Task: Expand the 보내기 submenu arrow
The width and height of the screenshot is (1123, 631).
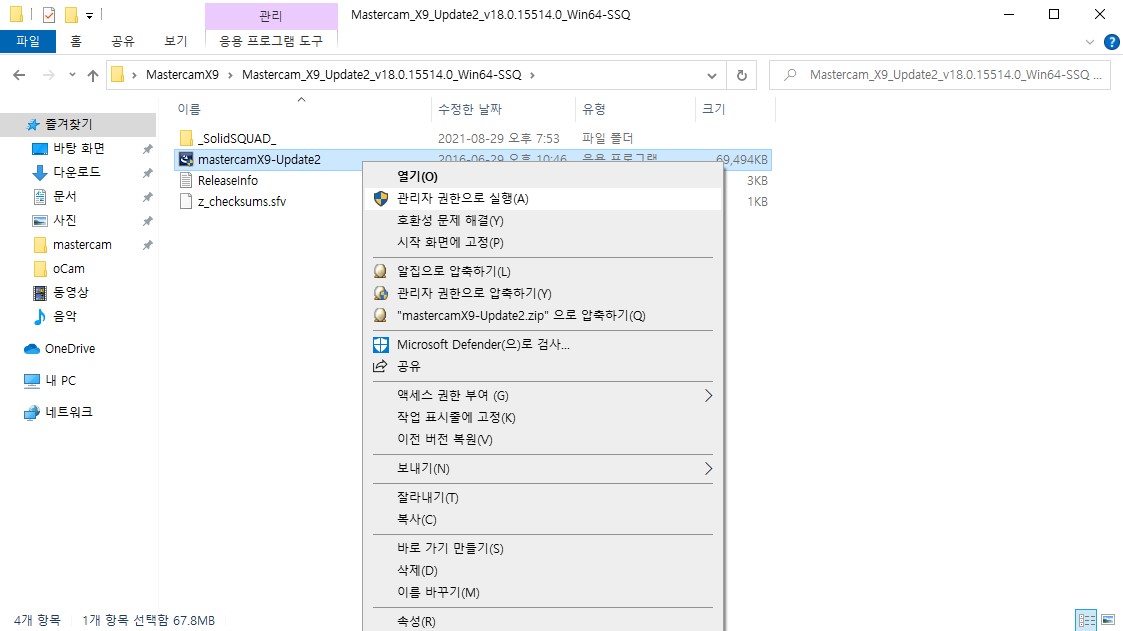Action: click(x=708, y=468)
